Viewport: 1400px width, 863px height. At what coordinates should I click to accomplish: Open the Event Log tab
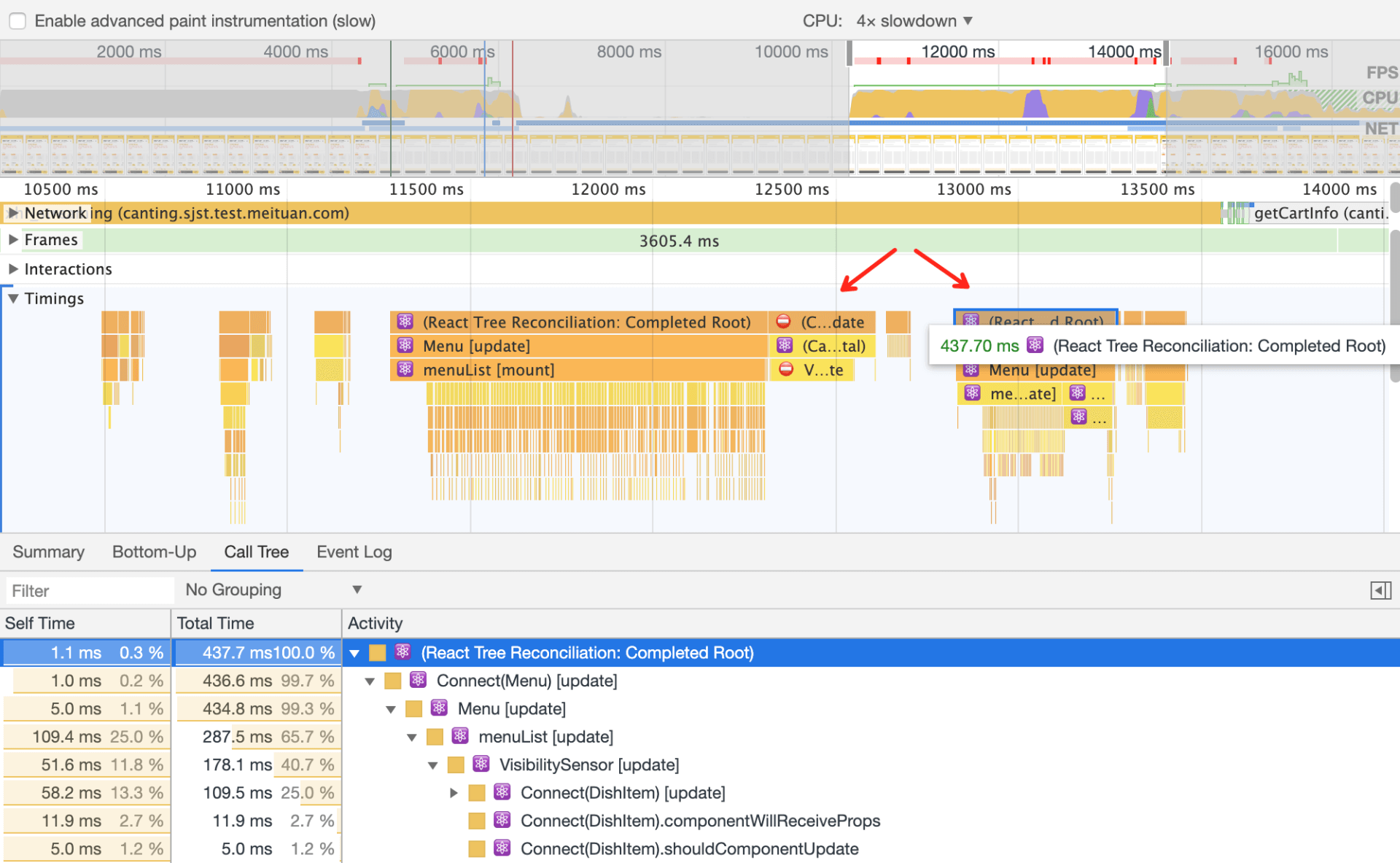354,552
